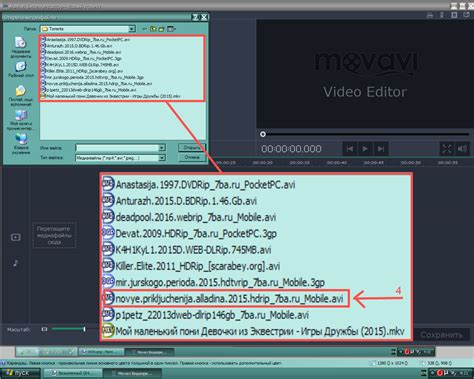Select Anastasija.1997 file in small dialog list
Image resolution: width=474 pixels, height=379 pixels.
pos(85,39)
